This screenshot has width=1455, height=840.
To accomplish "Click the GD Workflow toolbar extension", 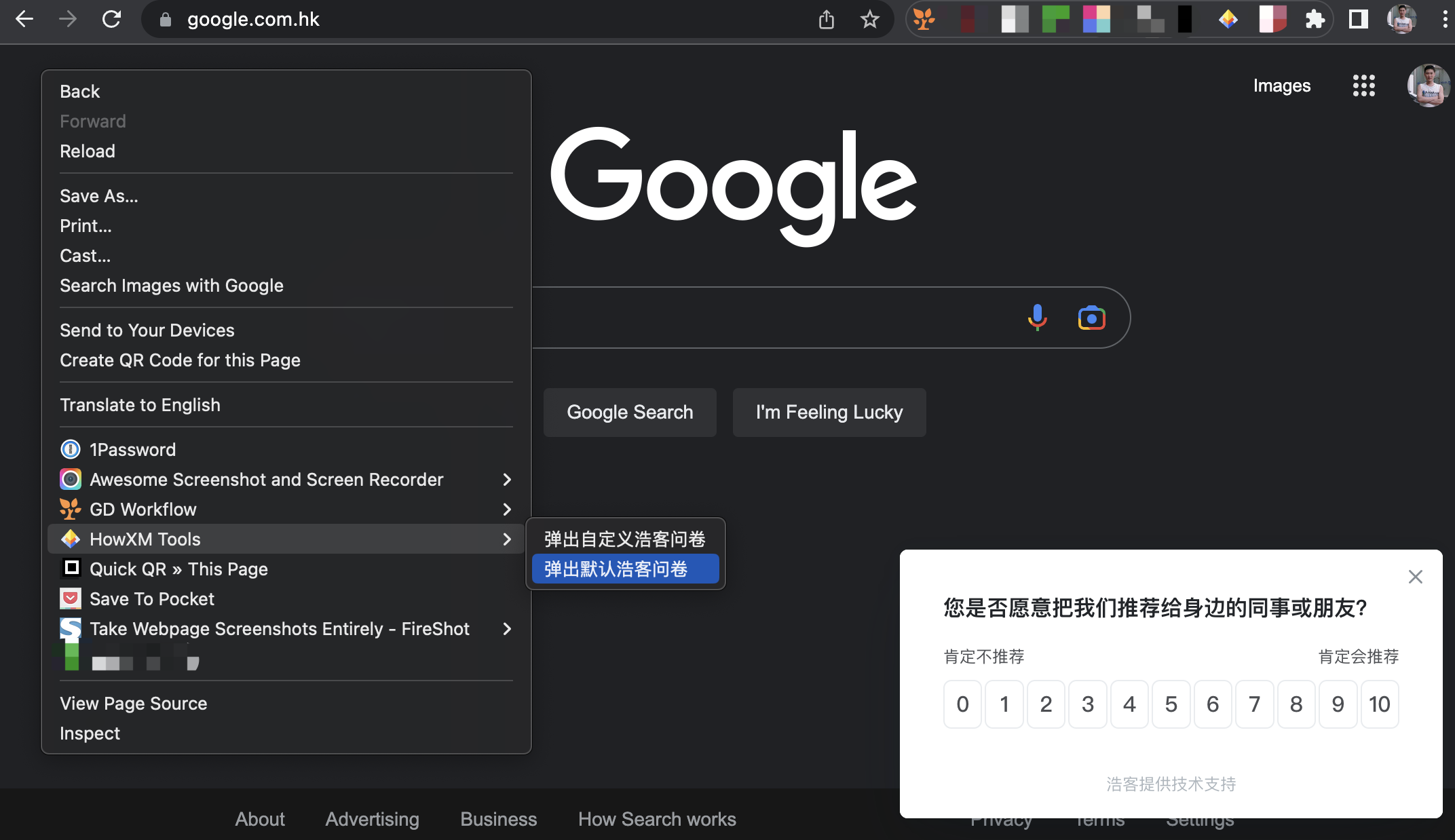I will [924, 19].
